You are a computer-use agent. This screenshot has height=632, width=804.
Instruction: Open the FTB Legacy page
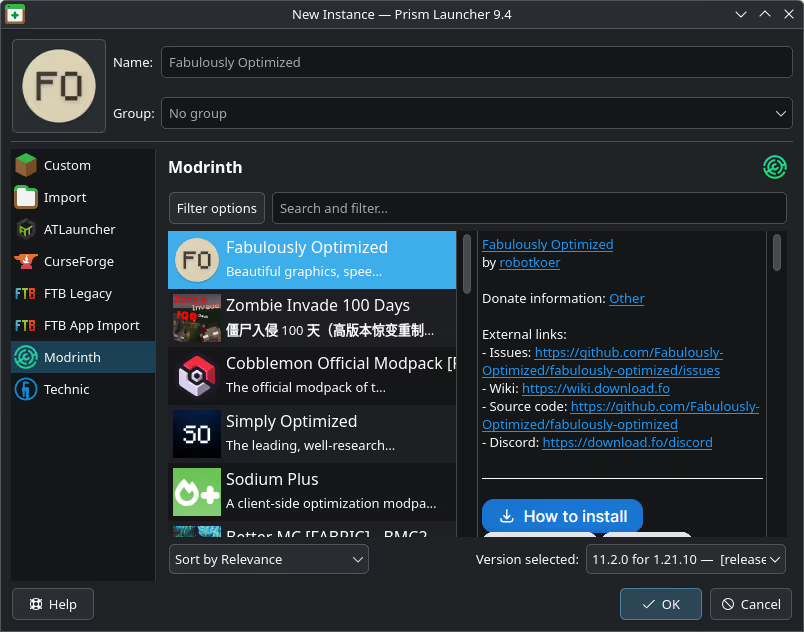pos(77,294)
